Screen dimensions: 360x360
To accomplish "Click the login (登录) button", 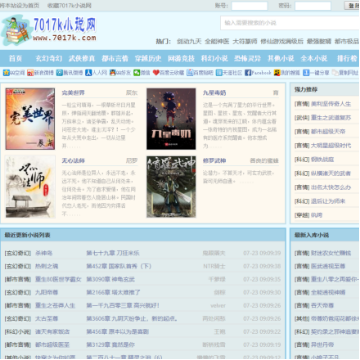I will point(352,6).
